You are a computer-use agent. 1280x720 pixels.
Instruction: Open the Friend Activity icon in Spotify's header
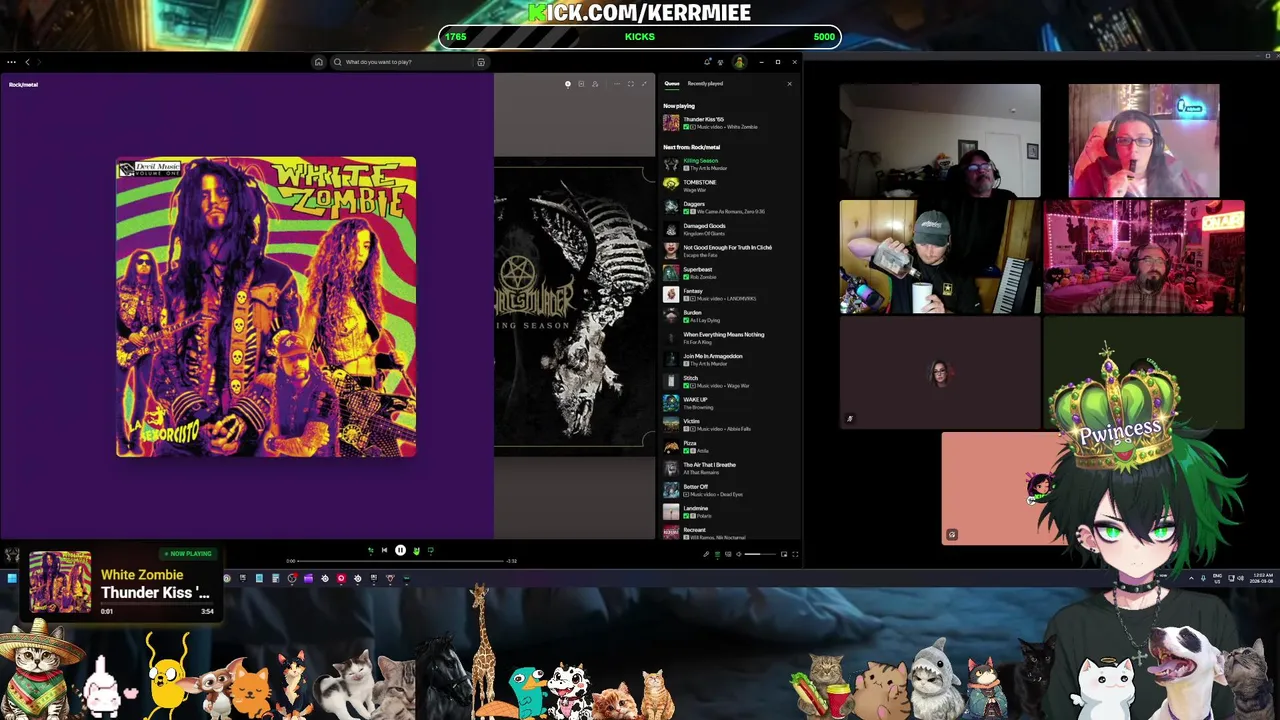click(x=721, y=62)
